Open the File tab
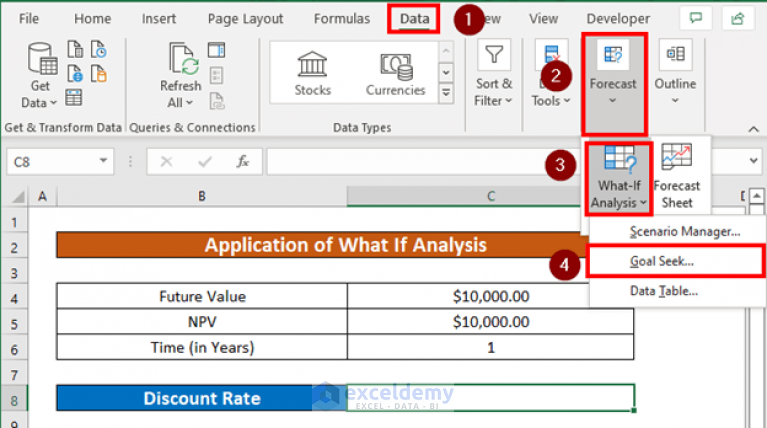This screenshot has width=767, height=428. tap(29, 19)
